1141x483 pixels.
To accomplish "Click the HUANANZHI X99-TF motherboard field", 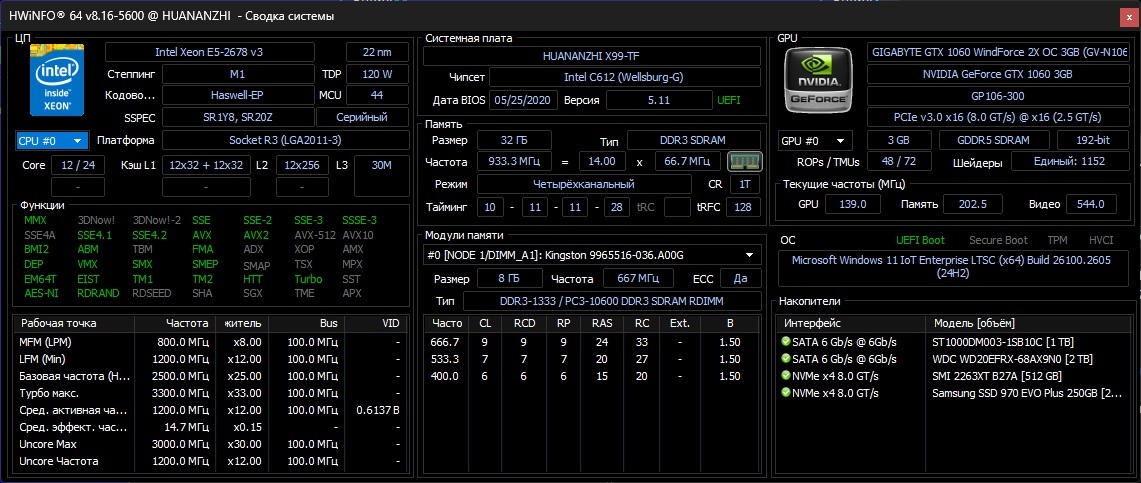I will coord(592,56).
